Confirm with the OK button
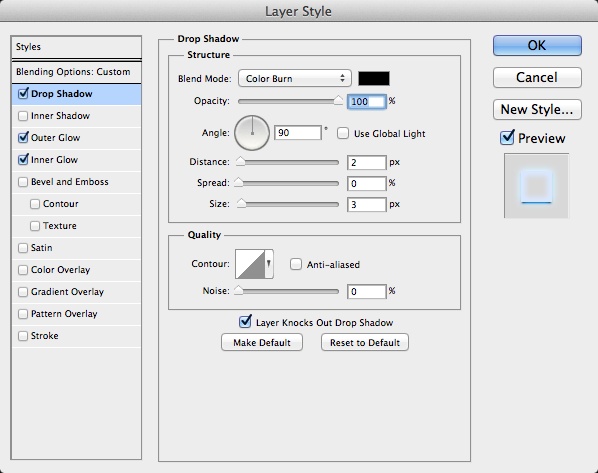Screen dimensions: 598x473 coord(537,45)
